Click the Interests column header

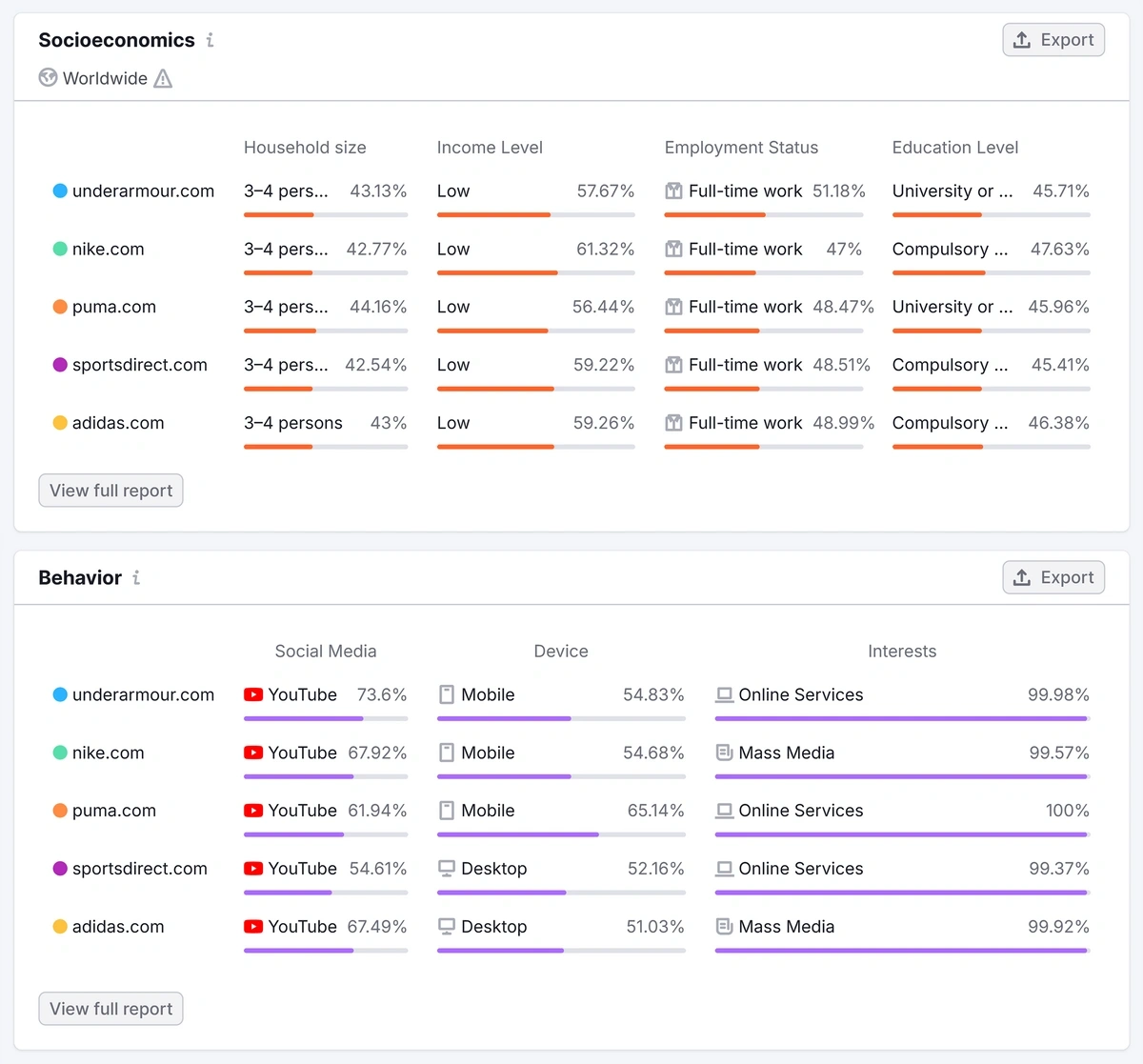point(902,652)
